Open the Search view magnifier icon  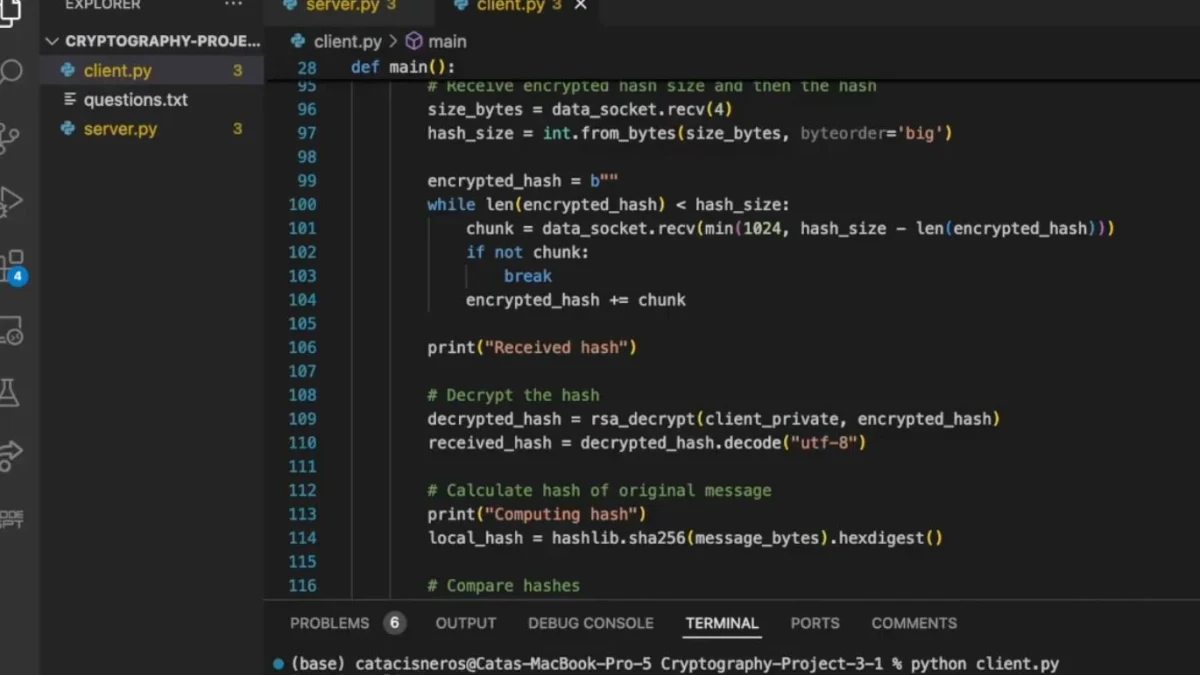(x=10, y=72)
